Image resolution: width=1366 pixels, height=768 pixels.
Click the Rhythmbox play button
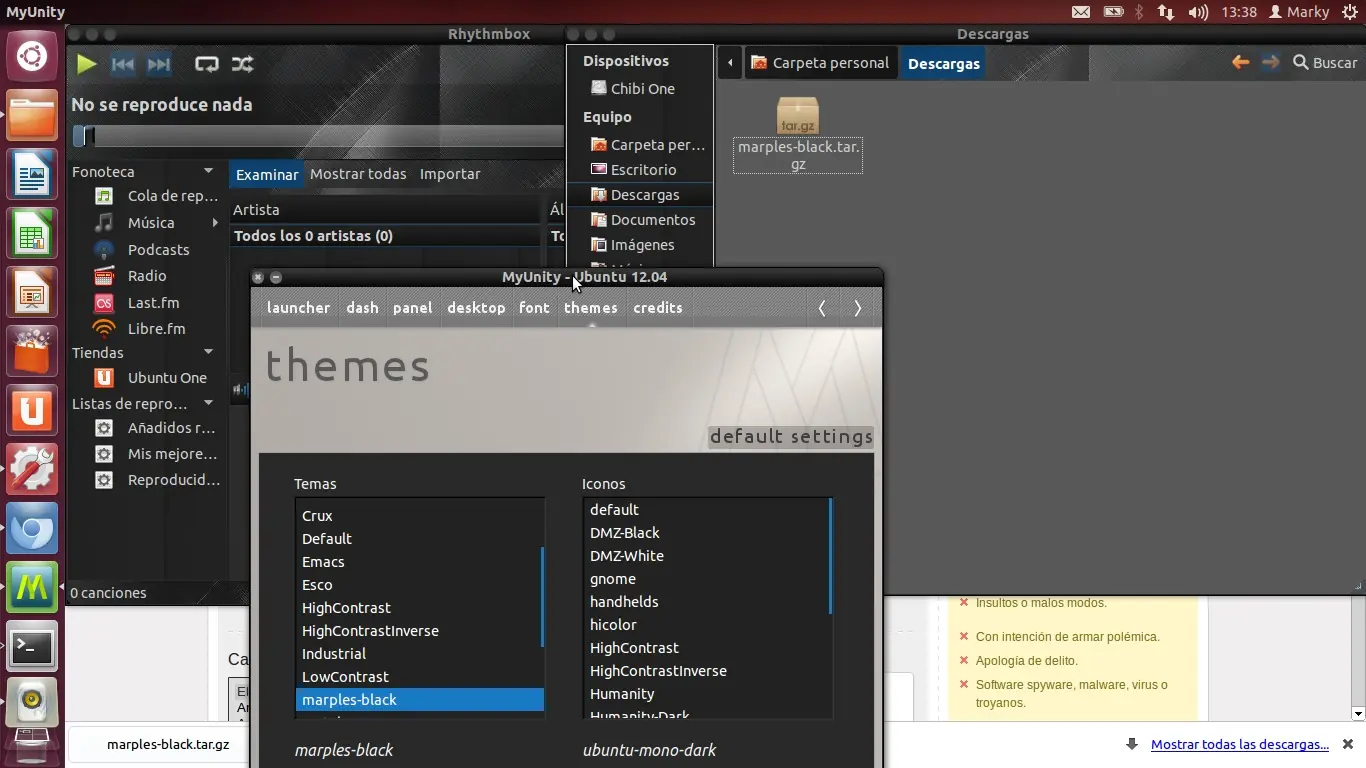coord(87,64)
